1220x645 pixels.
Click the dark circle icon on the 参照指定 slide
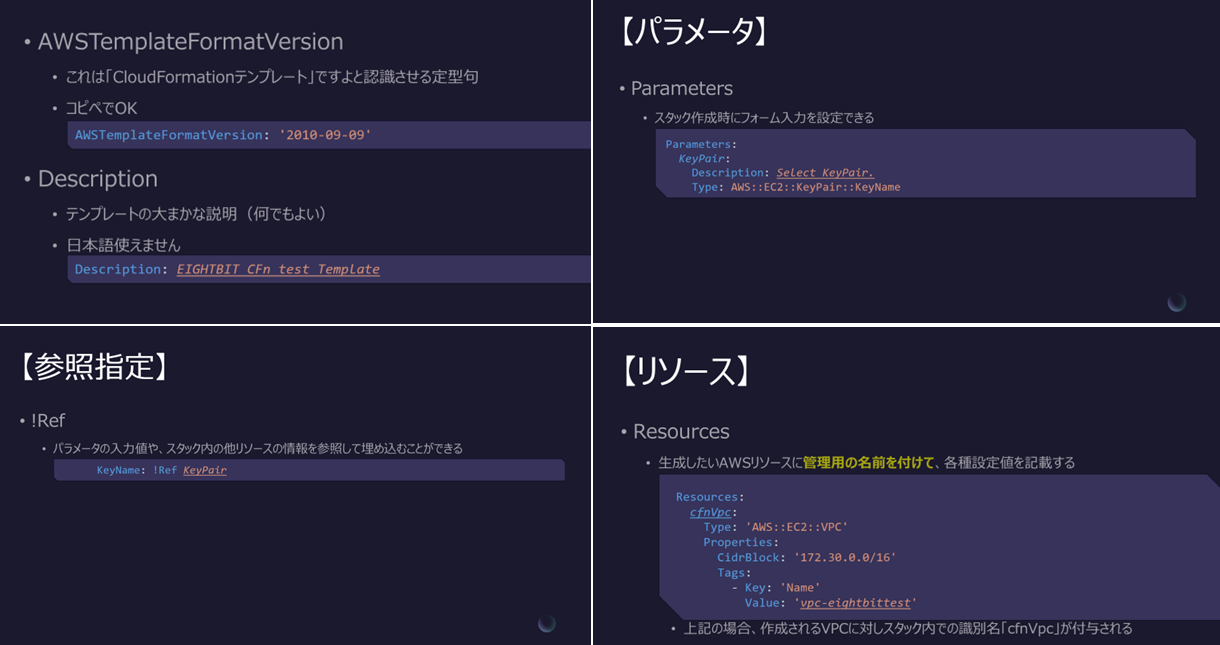click(x=547, y=623)
